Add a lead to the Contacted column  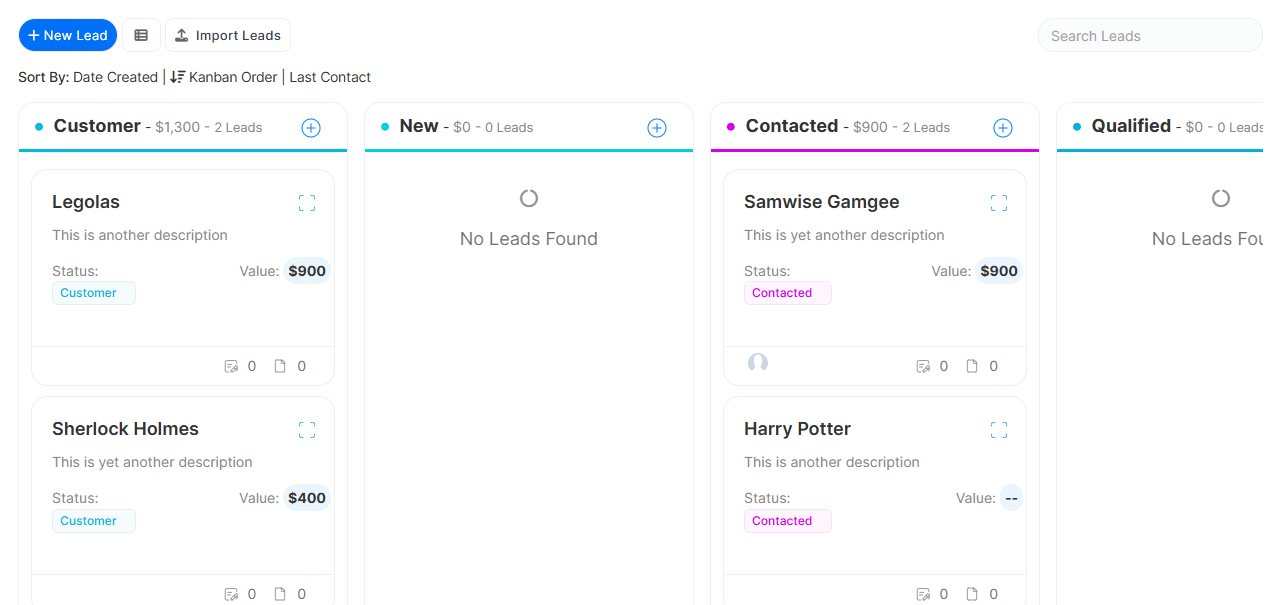pos(1003,128)
